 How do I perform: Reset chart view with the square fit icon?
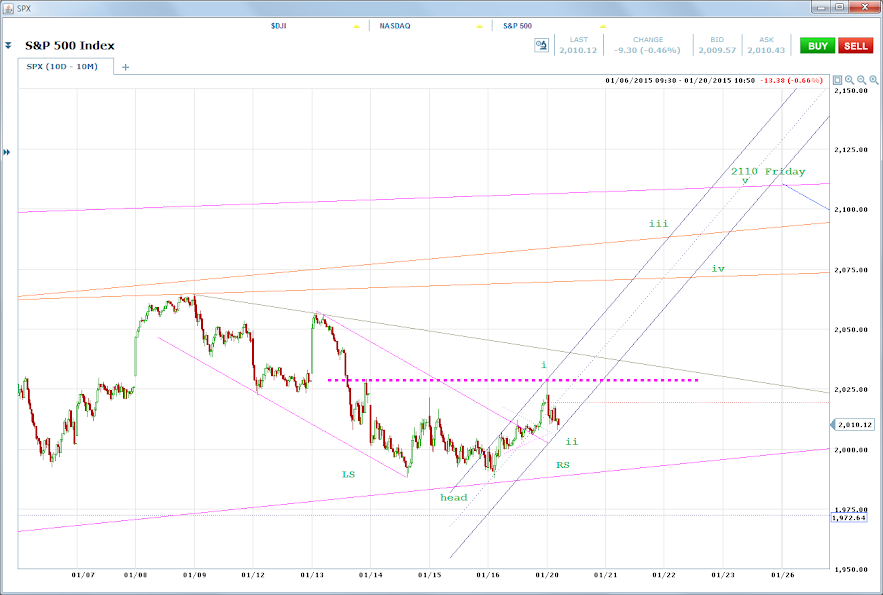tap(837, 80)
